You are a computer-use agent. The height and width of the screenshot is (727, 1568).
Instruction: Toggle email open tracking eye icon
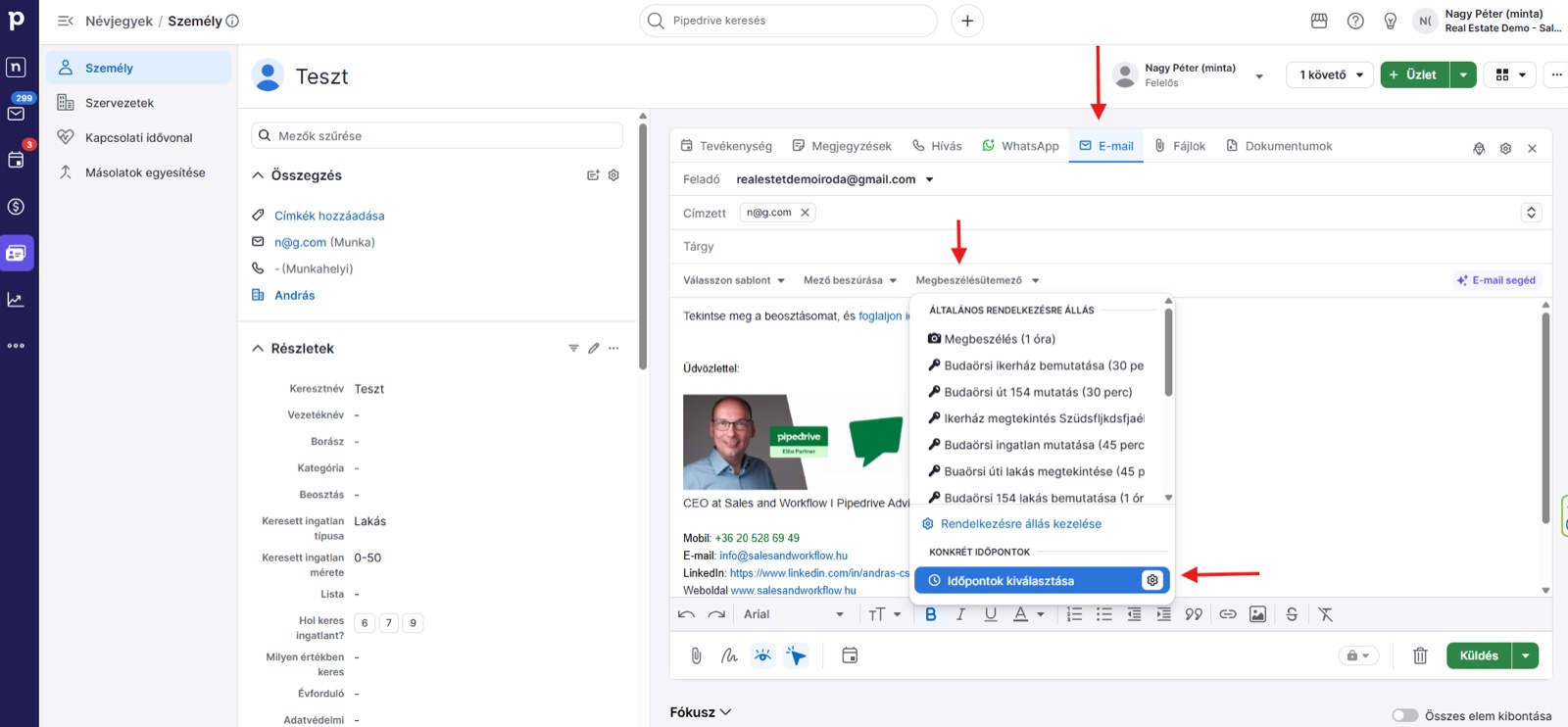coord(762,655)
